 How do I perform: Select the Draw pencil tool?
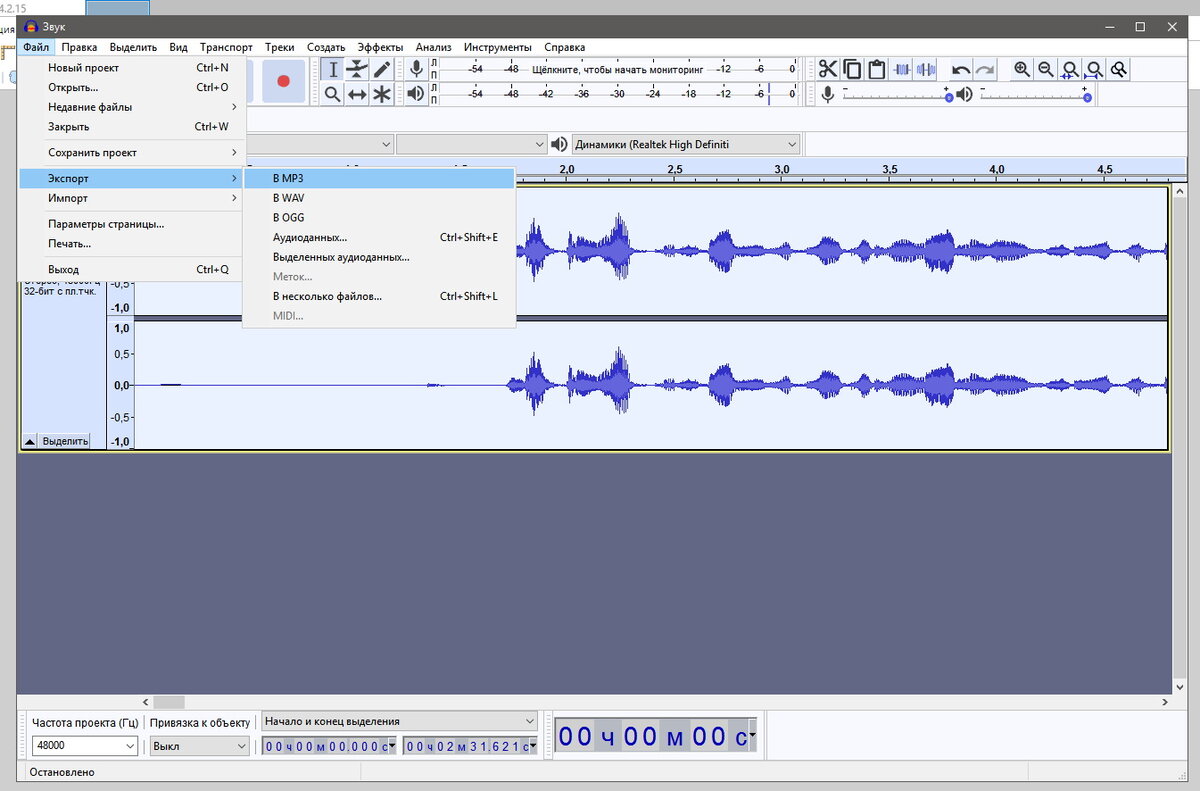pyautogui.click(x=382, y=69)
